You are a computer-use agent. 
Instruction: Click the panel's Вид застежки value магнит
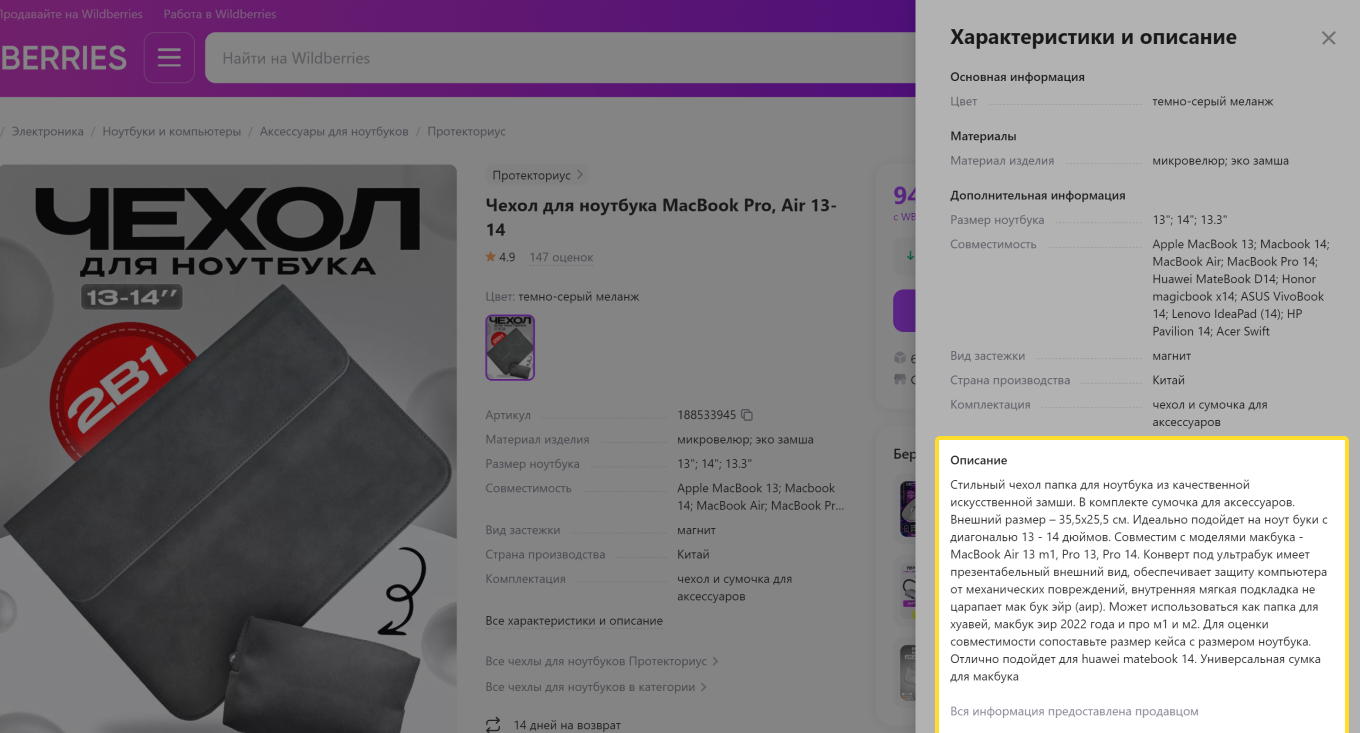tap(1172, 356)
